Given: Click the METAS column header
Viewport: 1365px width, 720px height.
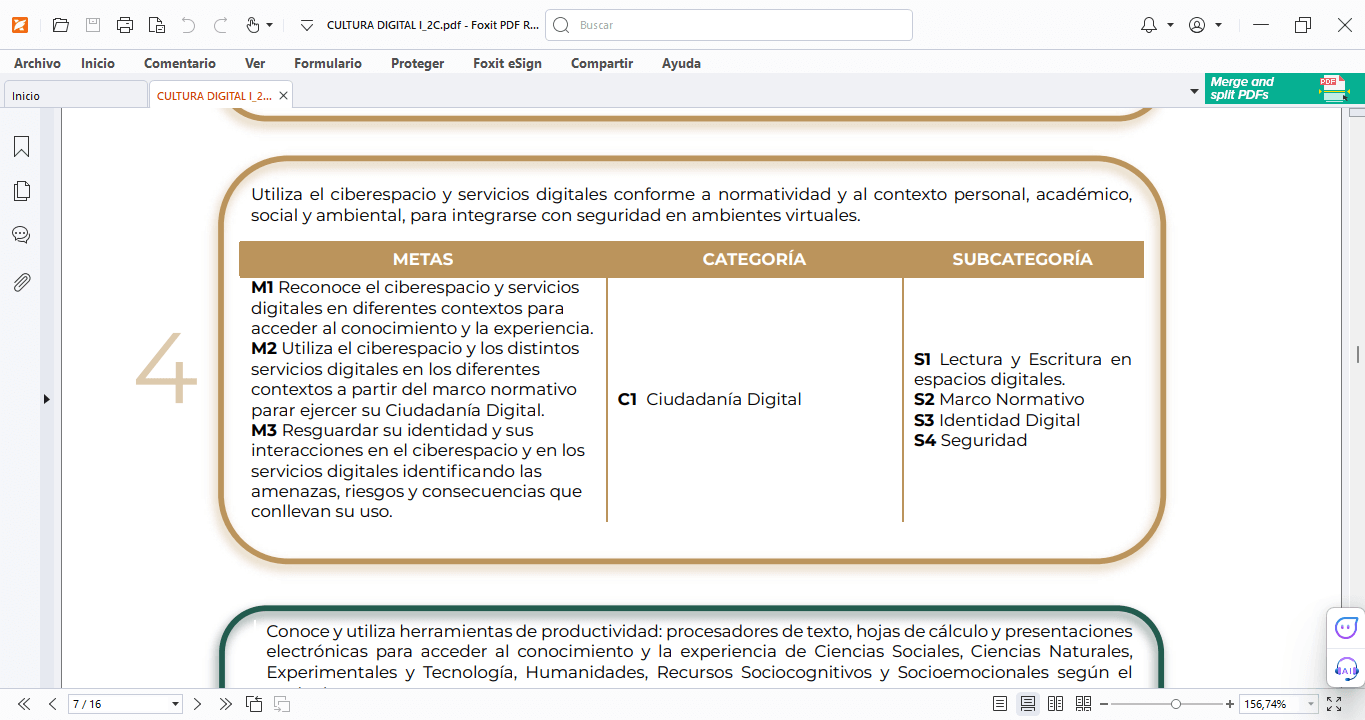Looking at the screenshot, I should click(x=423, y=259).
